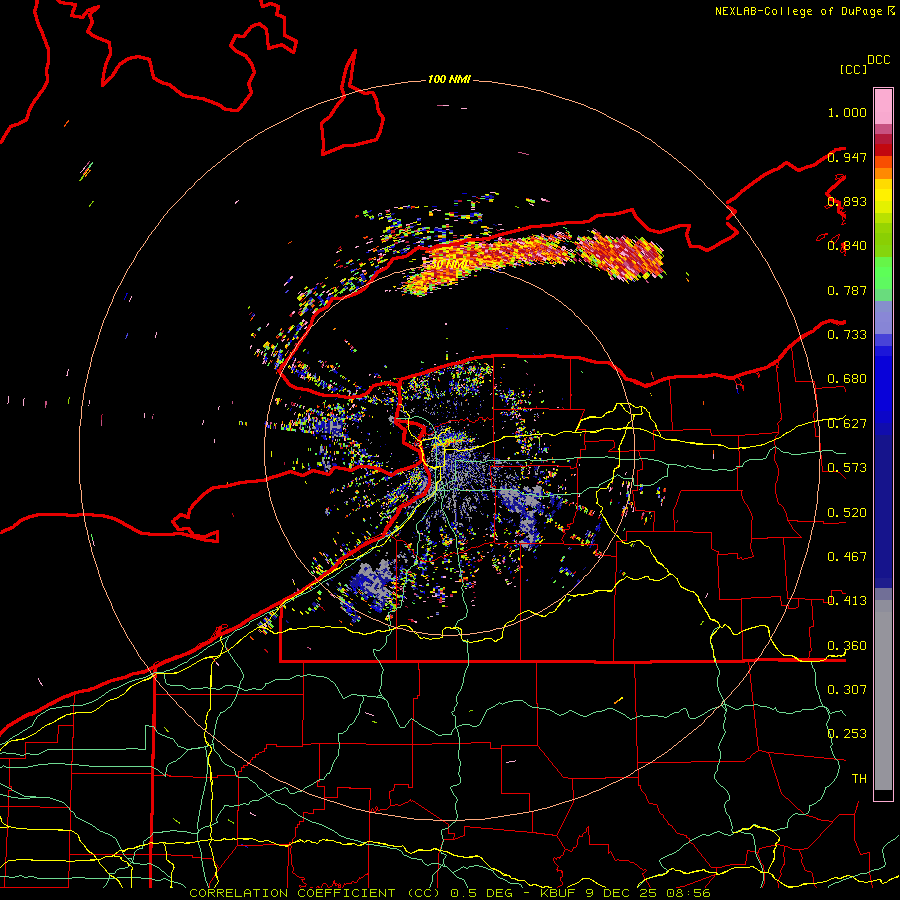
Task: Select the 0.947 scale value
Action: 847,157
